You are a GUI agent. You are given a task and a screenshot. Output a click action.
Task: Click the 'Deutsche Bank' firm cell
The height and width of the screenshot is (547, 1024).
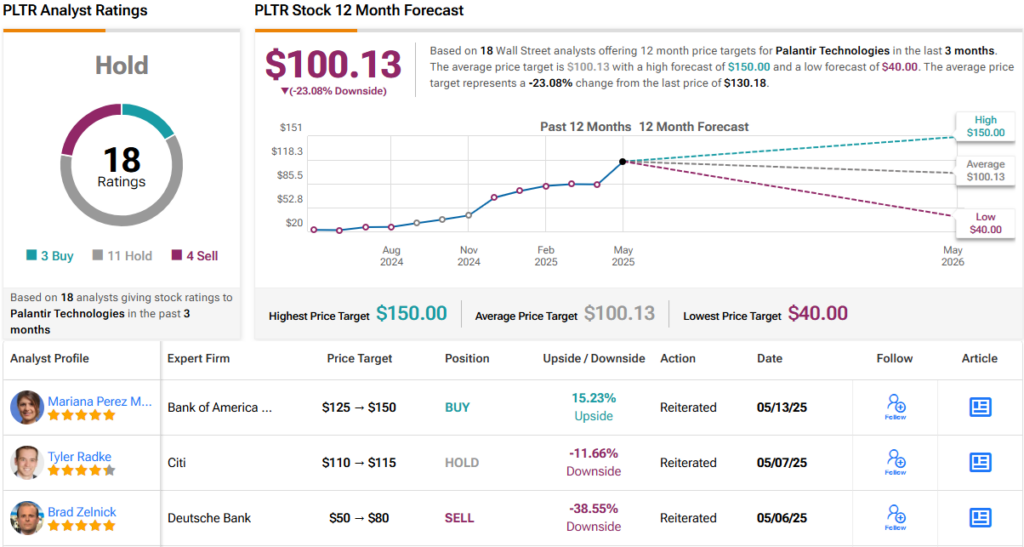(x=209, y=518)
